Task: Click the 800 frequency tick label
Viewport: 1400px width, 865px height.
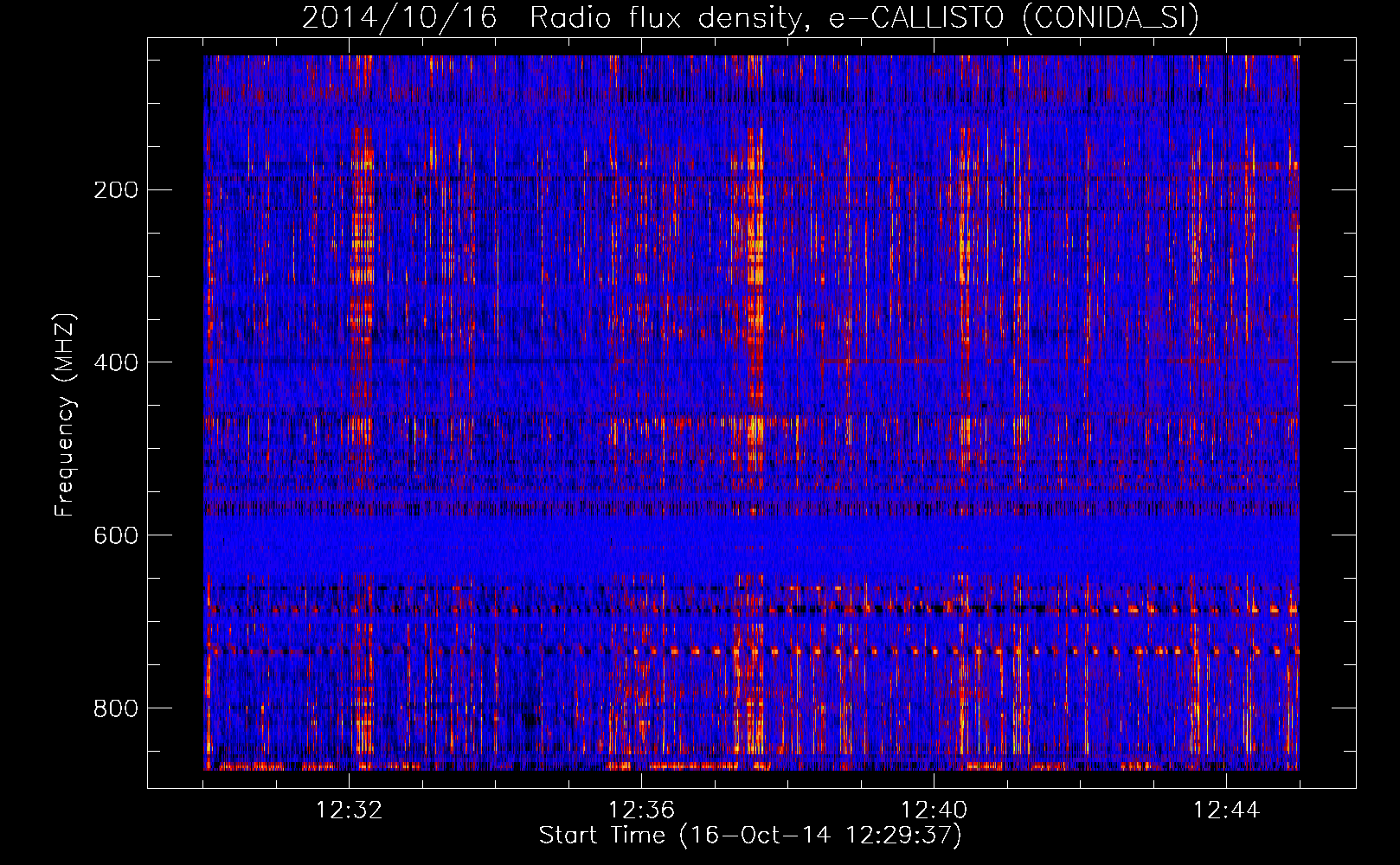Action: (x=116, y=708)
